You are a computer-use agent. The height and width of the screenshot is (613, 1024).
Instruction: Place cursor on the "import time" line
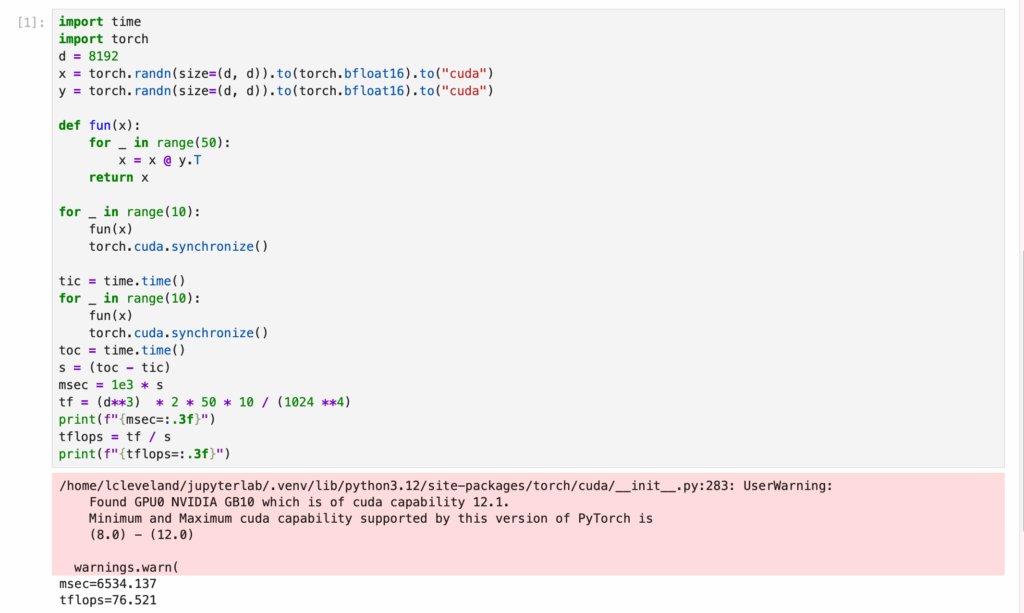(99, 21)
